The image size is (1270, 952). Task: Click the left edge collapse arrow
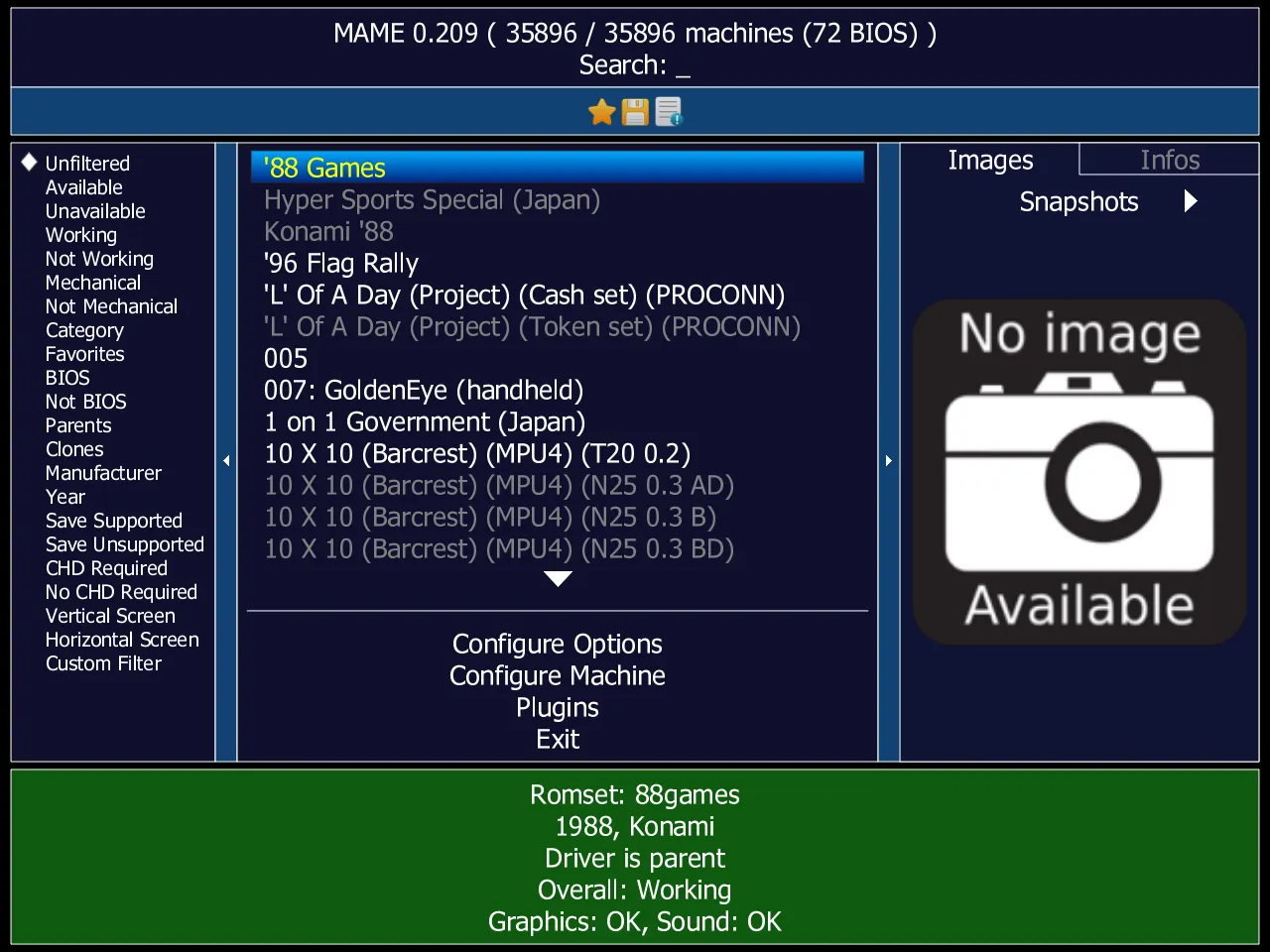point(226,460)
